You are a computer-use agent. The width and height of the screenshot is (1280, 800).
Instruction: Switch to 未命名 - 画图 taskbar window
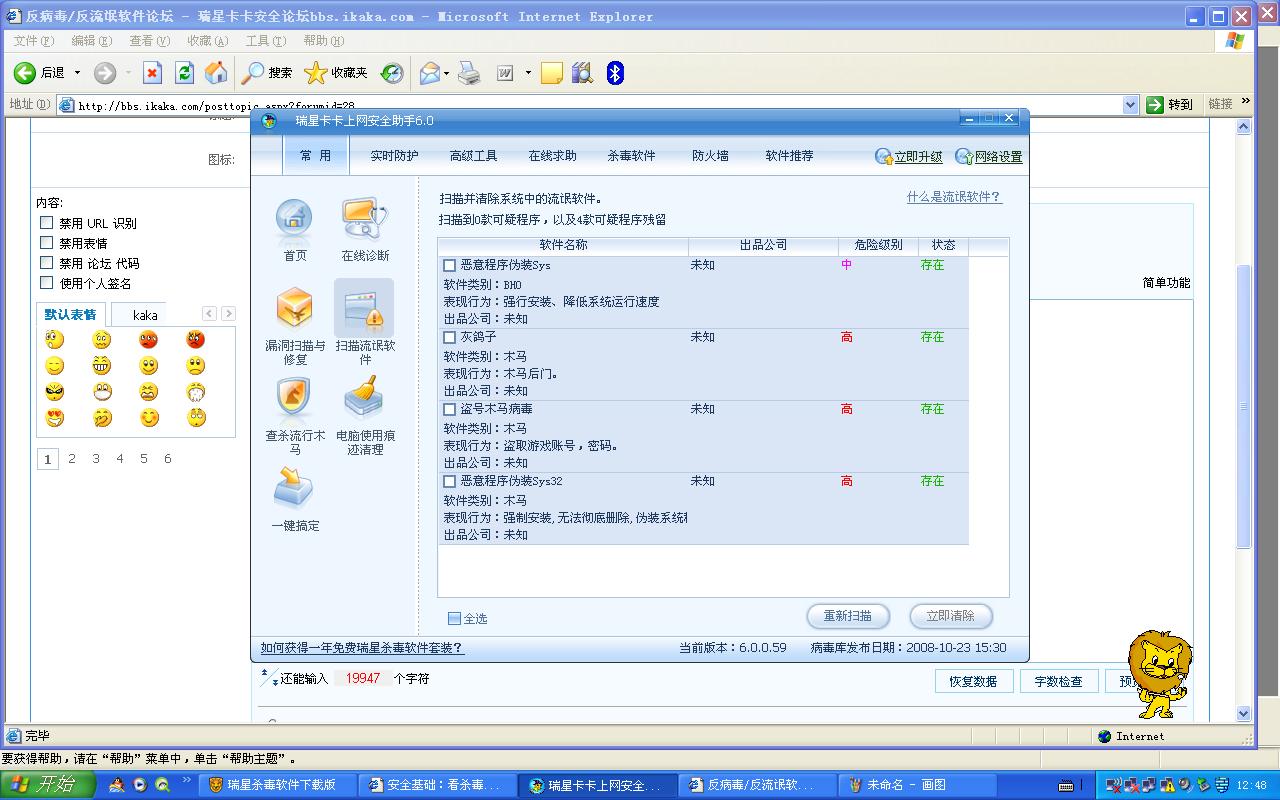[x=915, y=785]
